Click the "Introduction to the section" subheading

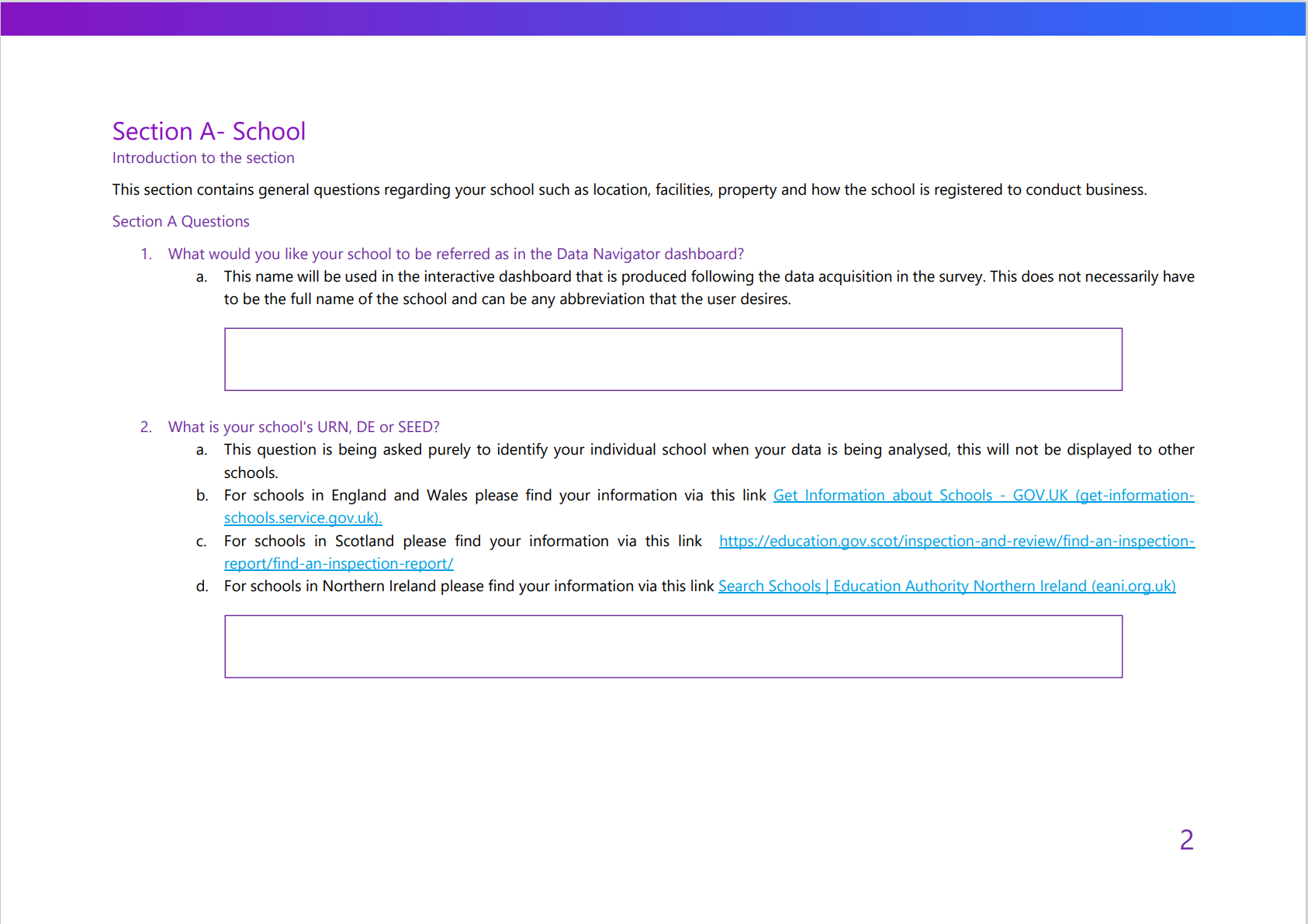pos(202,157)
